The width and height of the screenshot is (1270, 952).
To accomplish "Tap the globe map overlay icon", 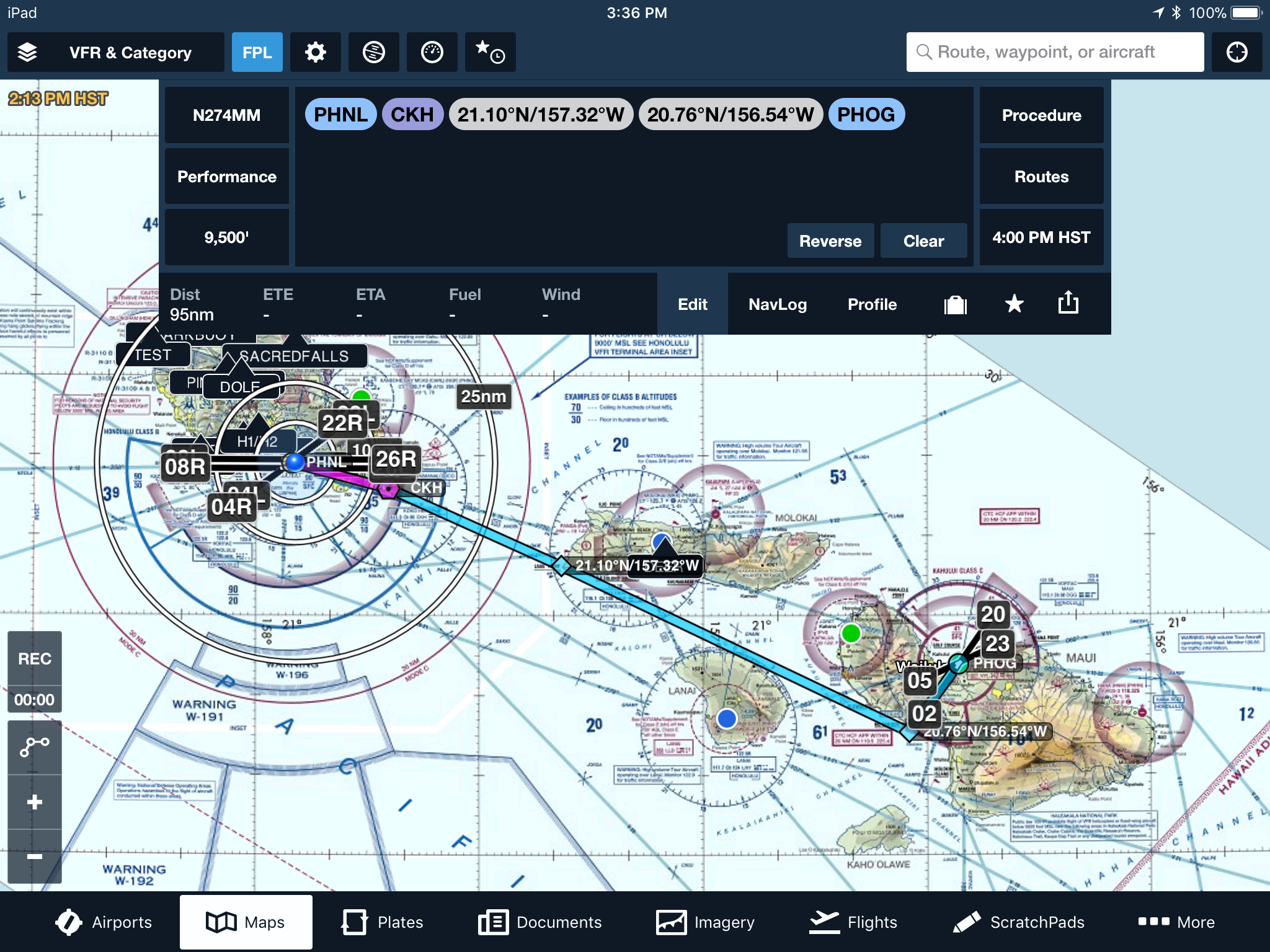I will click(x=373, y=52).
